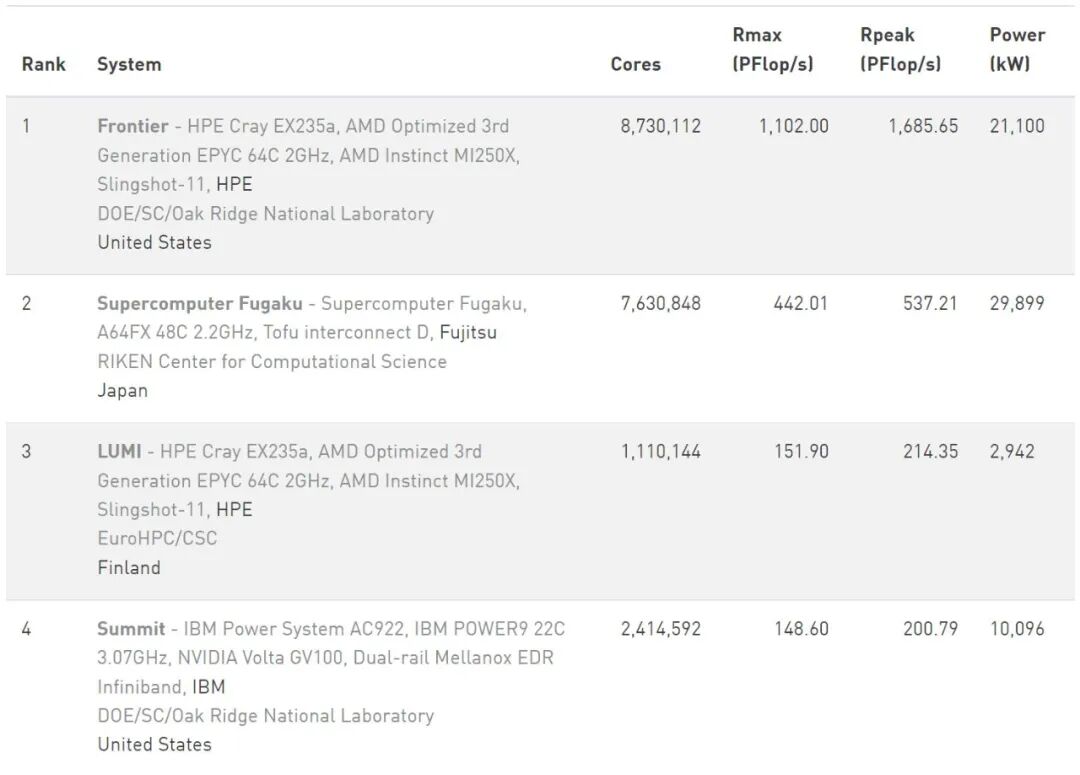Open the Frontier system link
Screen dimensions: 1080x775
[133, 126]
